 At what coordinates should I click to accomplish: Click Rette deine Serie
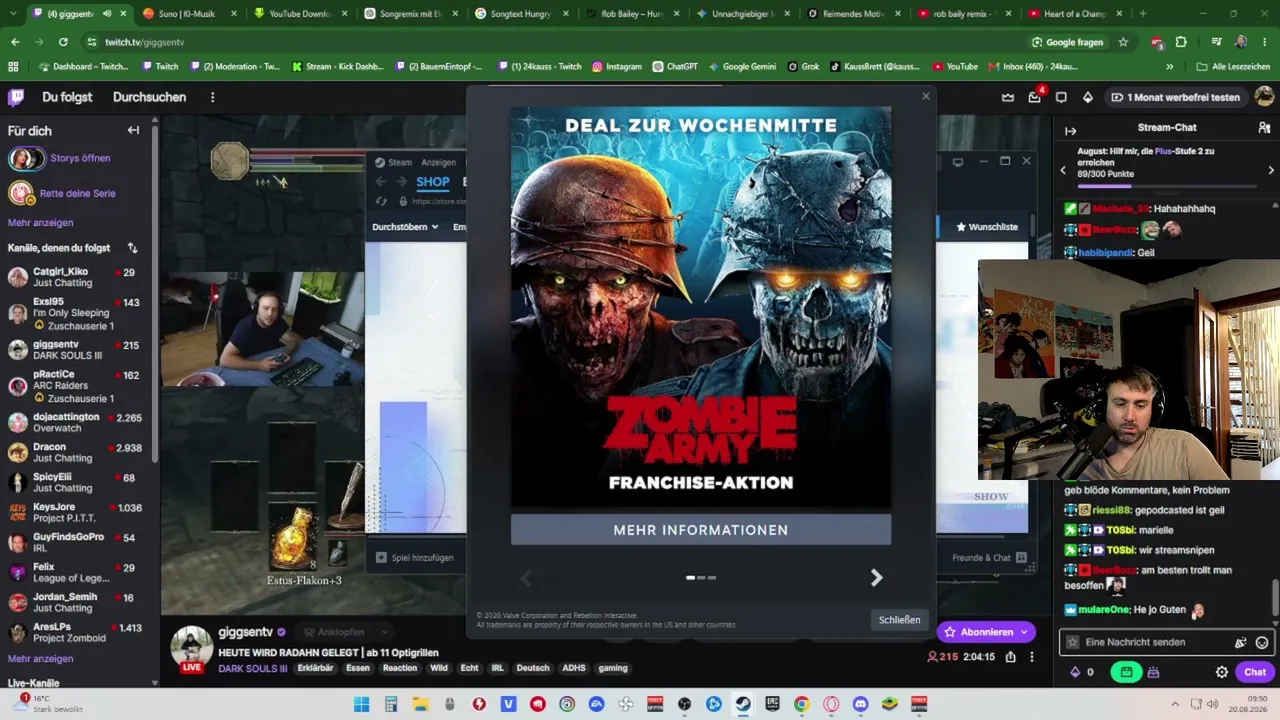point(77,193)
